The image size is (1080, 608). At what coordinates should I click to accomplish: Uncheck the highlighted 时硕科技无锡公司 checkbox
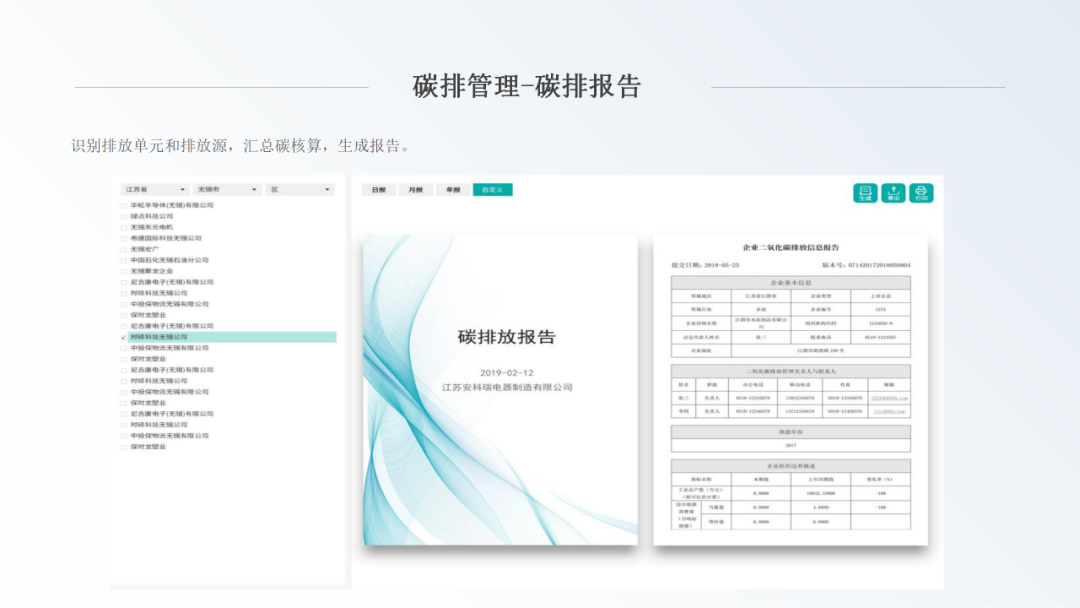[x=124, y=337]
